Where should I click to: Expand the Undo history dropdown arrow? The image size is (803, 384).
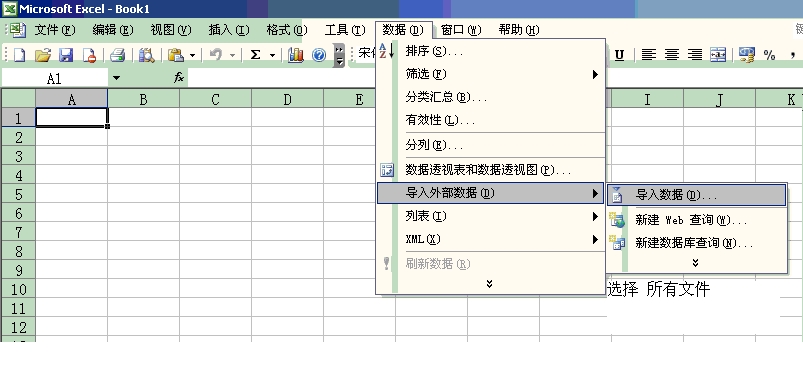(233, 55)
